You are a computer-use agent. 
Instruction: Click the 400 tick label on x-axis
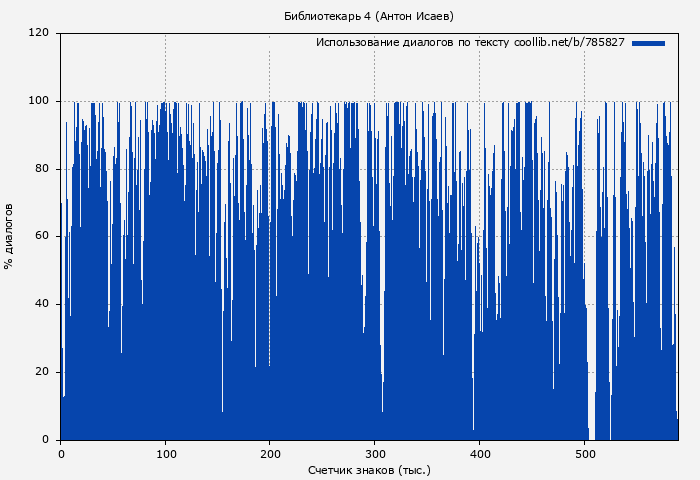point(479,454)
